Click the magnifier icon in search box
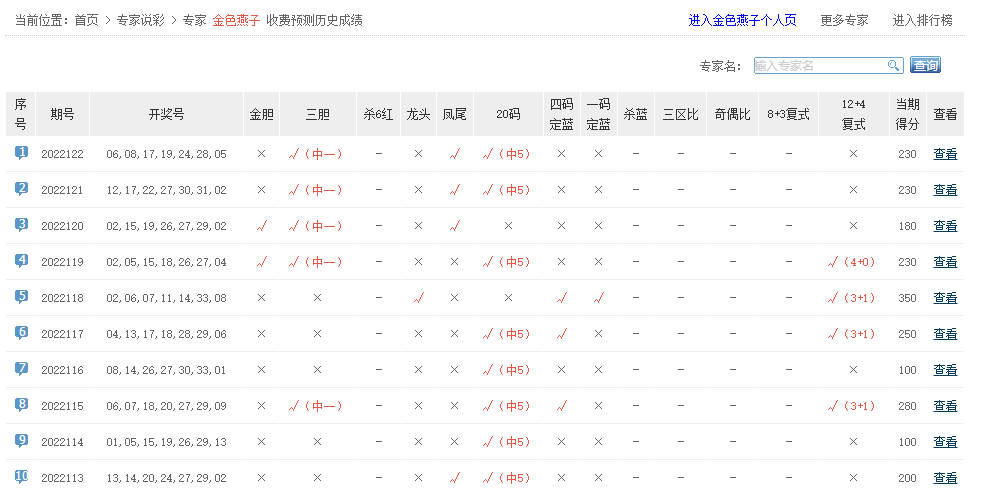The height and width of the screenshot is (489, 984). [893, 66]
